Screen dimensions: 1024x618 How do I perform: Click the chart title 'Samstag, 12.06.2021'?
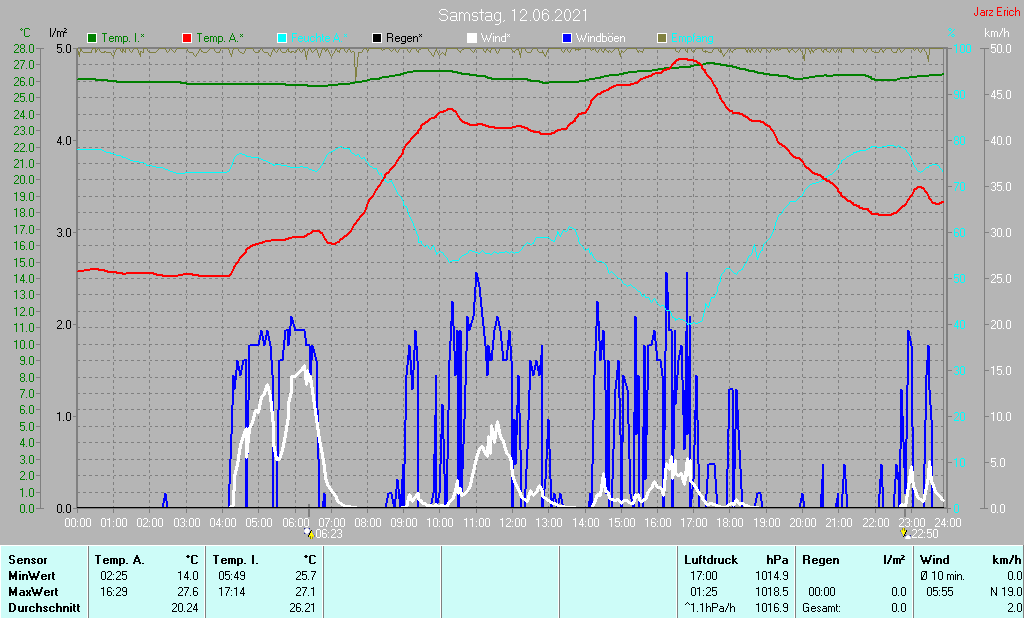(513, 15)
